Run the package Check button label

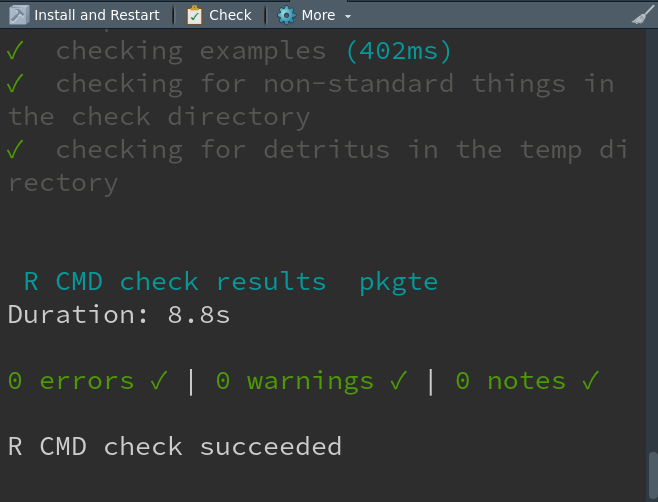(x=230, y=15)
